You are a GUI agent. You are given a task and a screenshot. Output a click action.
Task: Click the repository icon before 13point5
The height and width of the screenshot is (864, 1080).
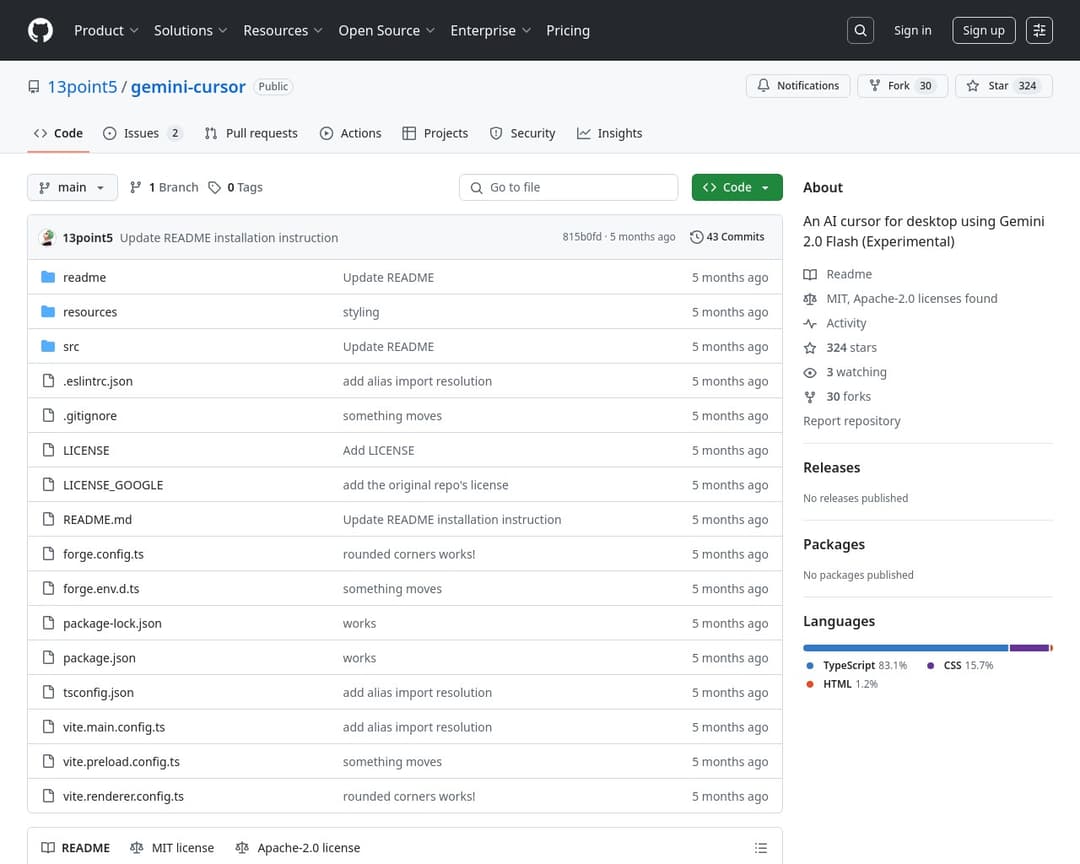pos(34,87)
